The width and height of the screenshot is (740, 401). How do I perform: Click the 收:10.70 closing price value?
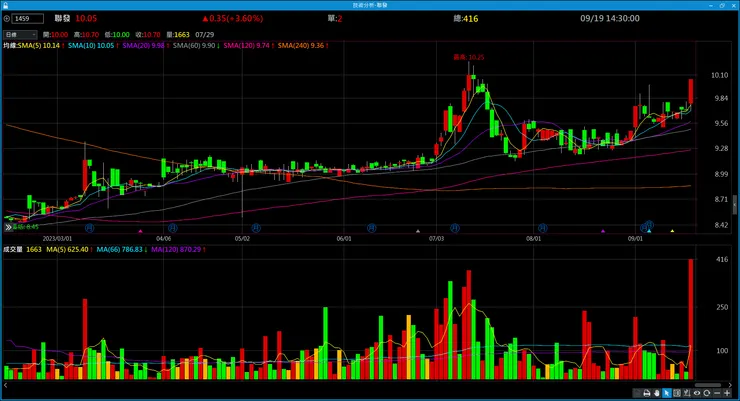pyautogui.click(x=148, y=35)
